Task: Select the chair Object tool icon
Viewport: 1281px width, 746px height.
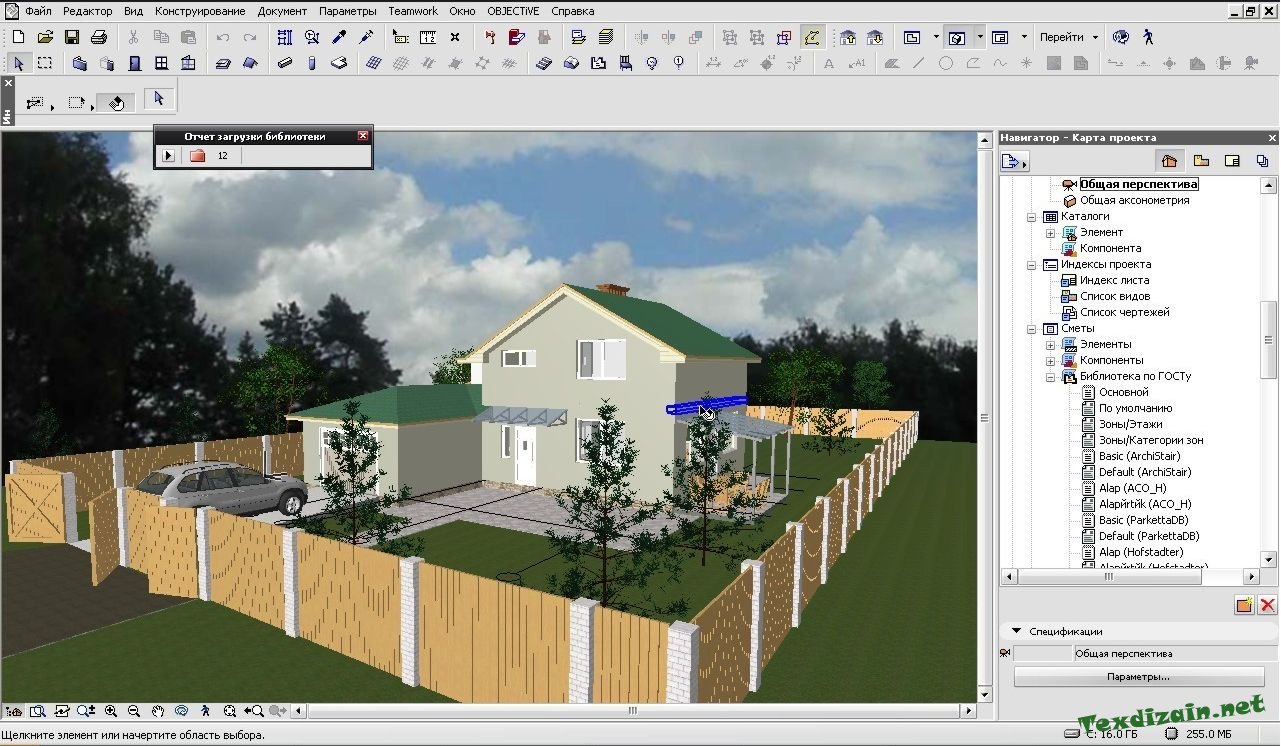Action: point(626,63)
